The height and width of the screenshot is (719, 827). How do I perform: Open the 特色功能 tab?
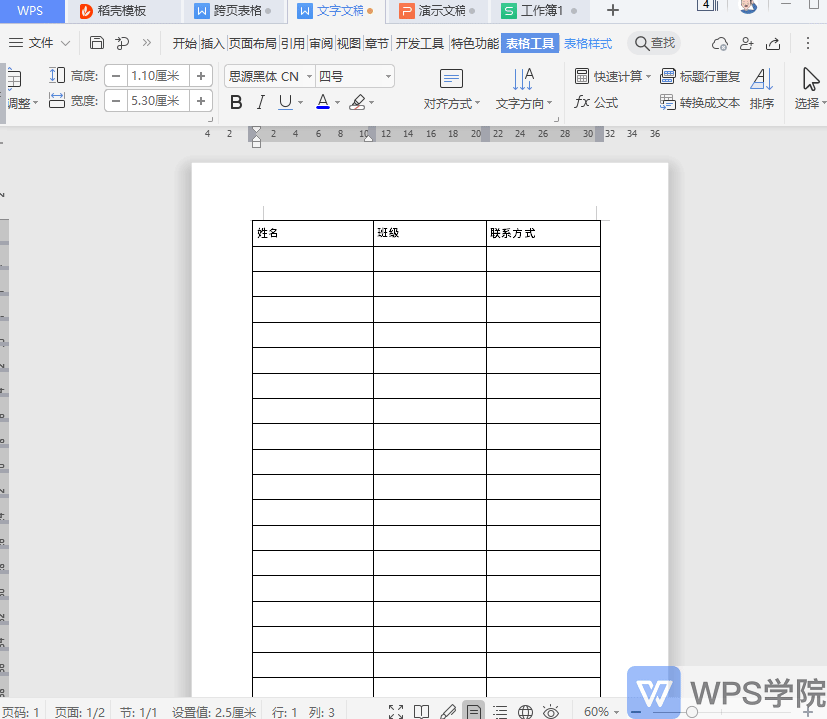coord(475,43)
